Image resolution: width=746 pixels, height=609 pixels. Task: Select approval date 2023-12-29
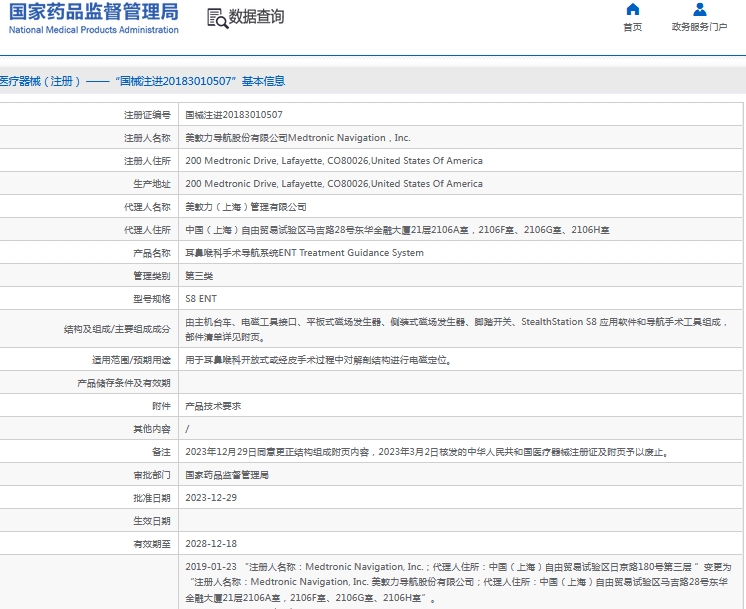point(211,498)
